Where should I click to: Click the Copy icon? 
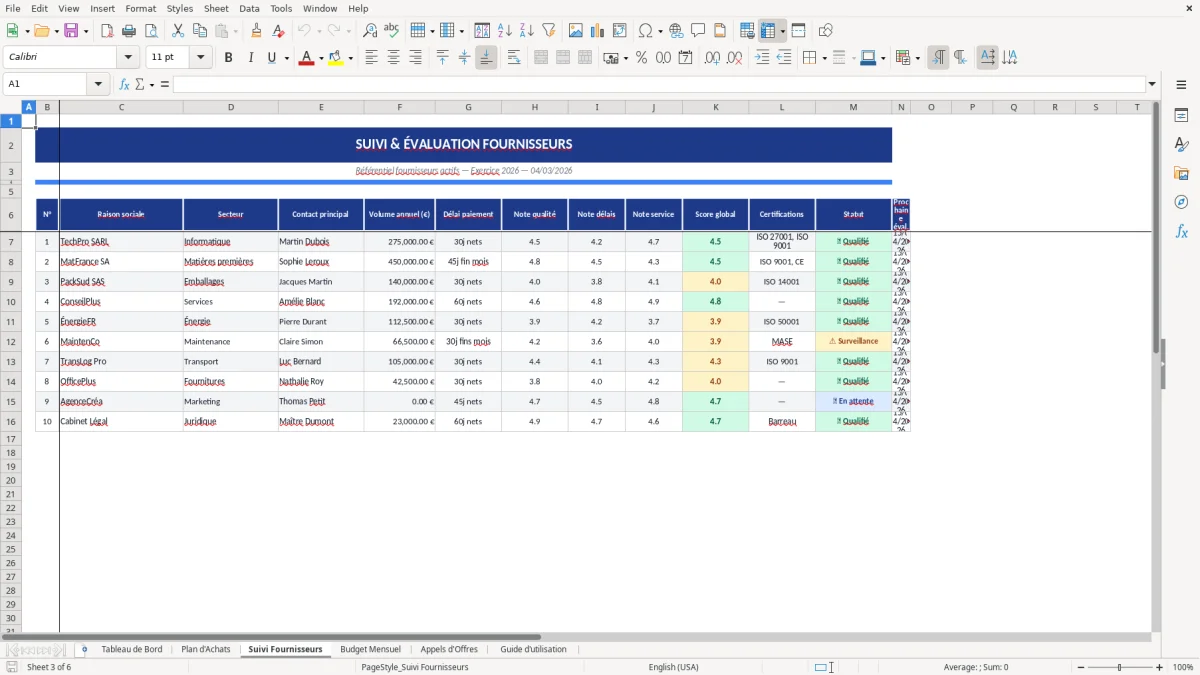pos(200,31)
